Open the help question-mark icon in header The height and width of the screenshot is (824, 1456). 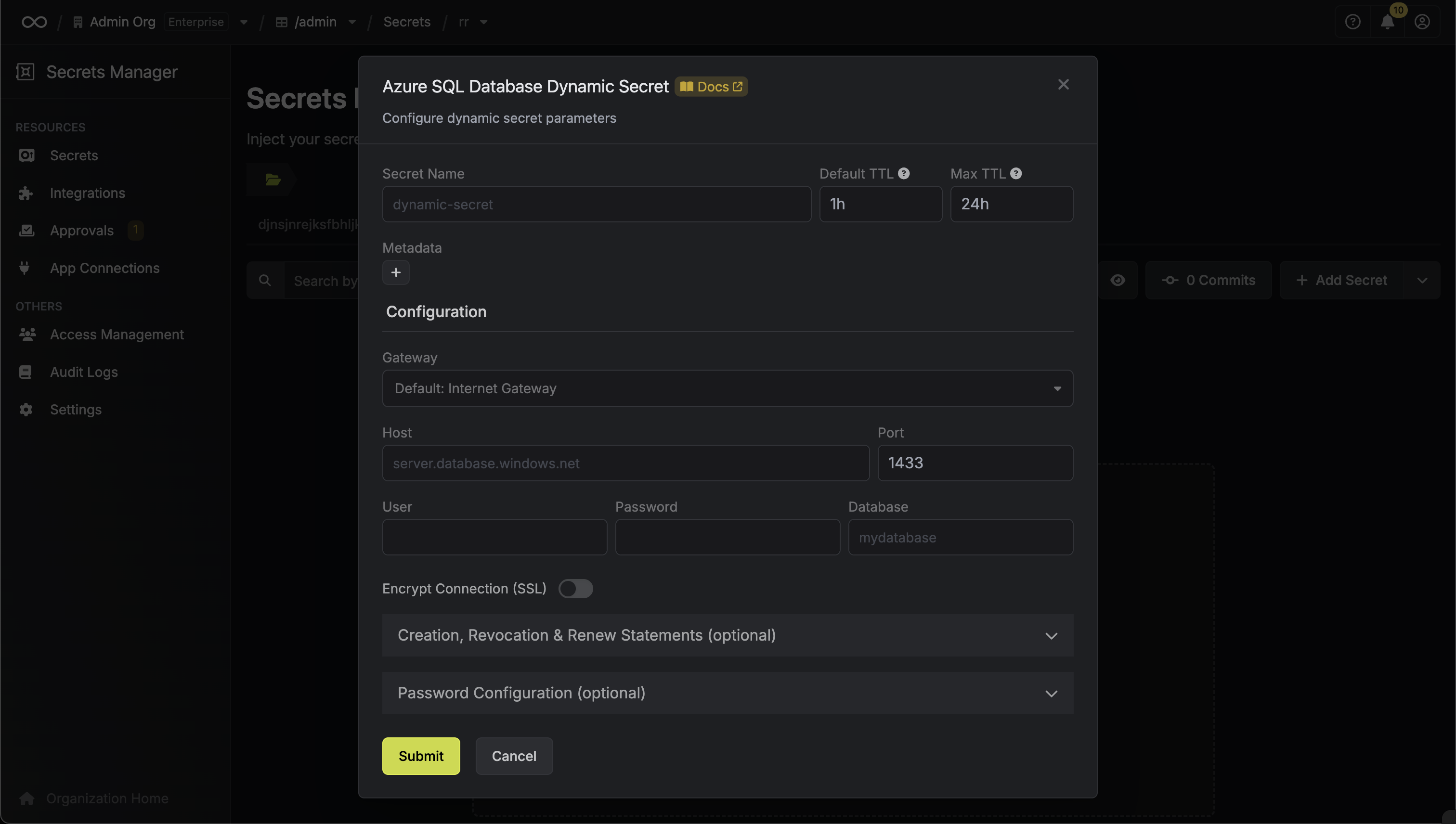point(1352,22)
